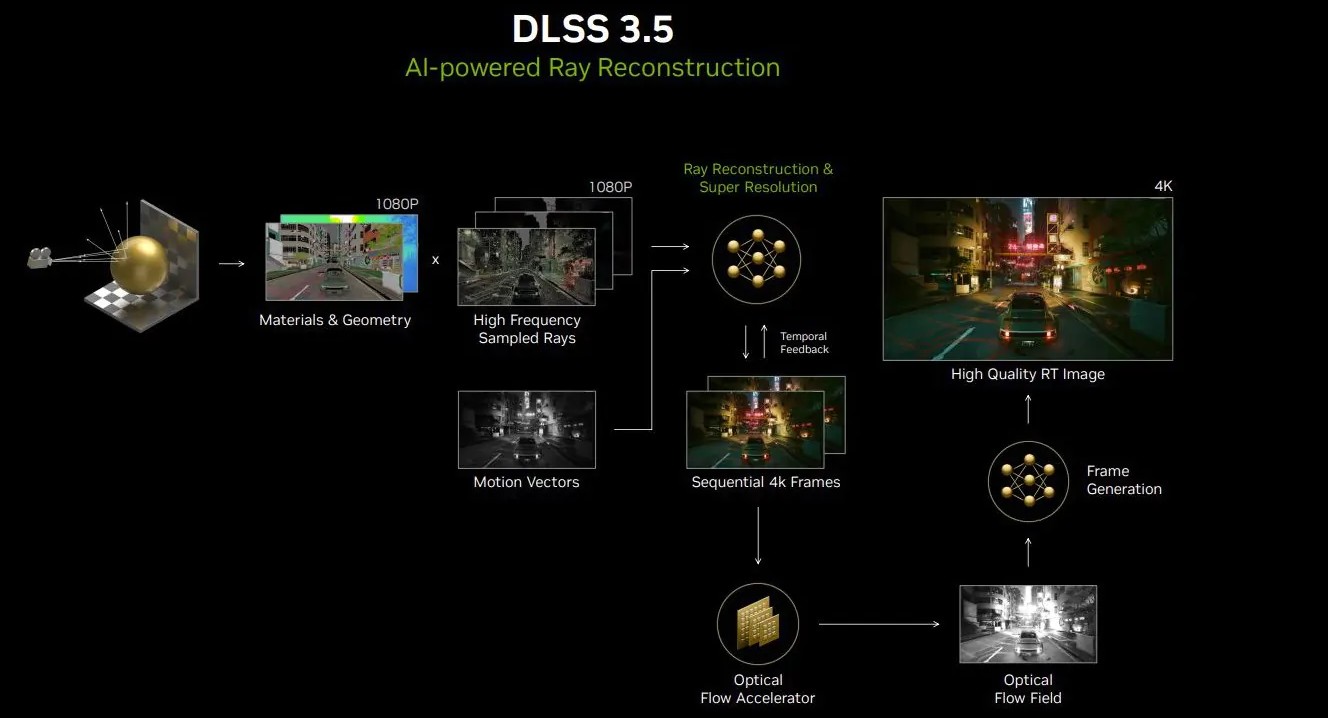Click the AI-powered Ray Reconstruction subtitle
The height and width of the screenshot is (718, 1328).
click(x=592, y=68)
